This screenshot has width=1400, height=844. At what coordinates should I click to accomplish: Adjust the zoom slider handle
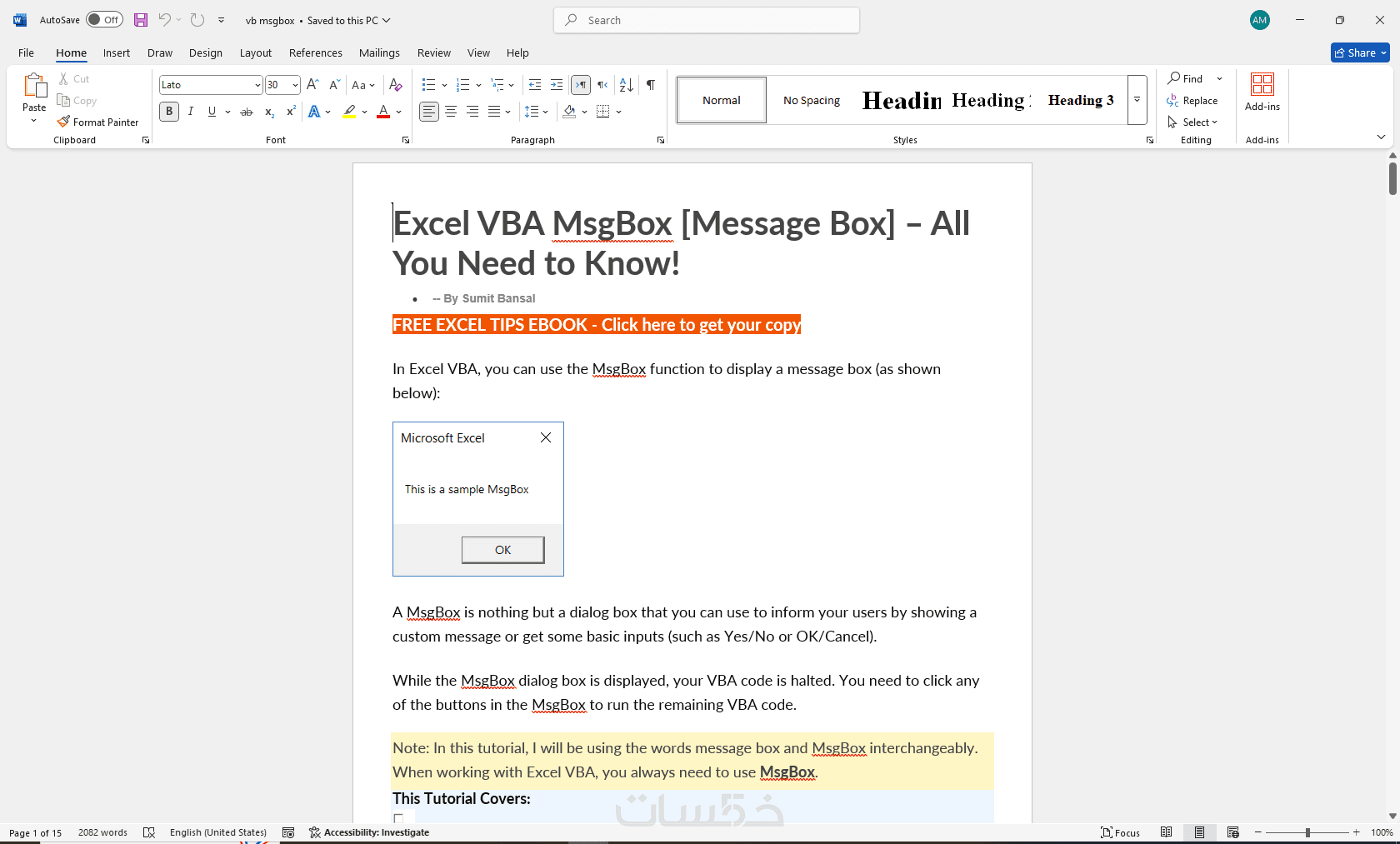click(1308, 832)
